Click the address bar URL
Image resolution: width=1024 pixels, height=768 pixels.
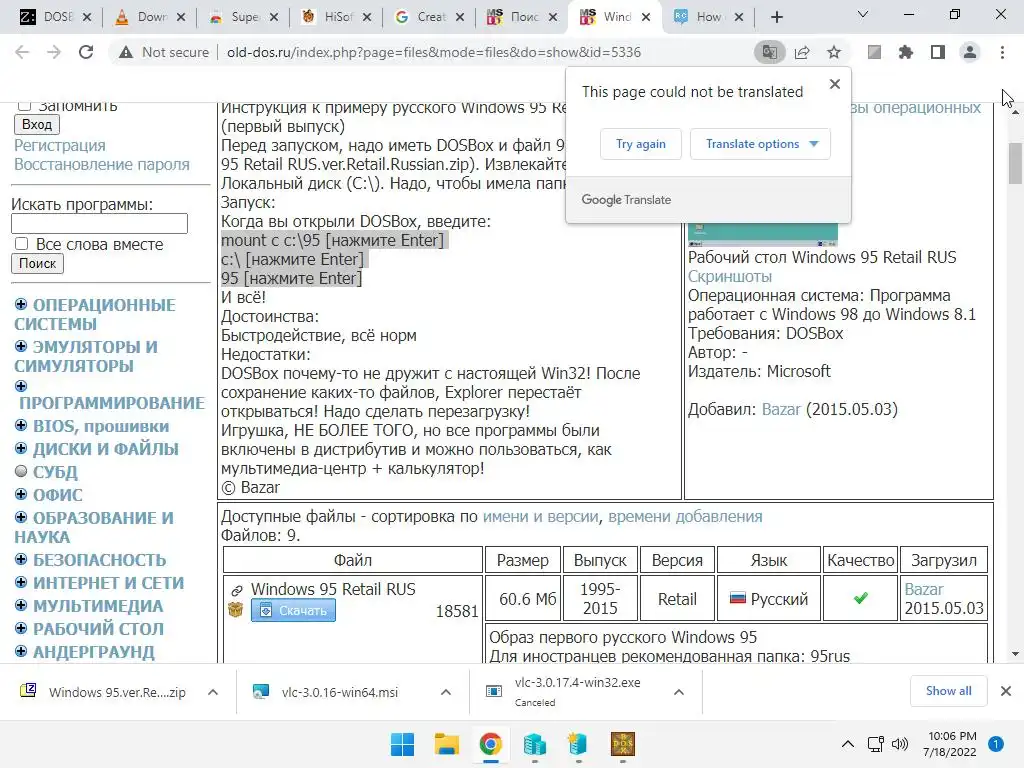(434, 52)
